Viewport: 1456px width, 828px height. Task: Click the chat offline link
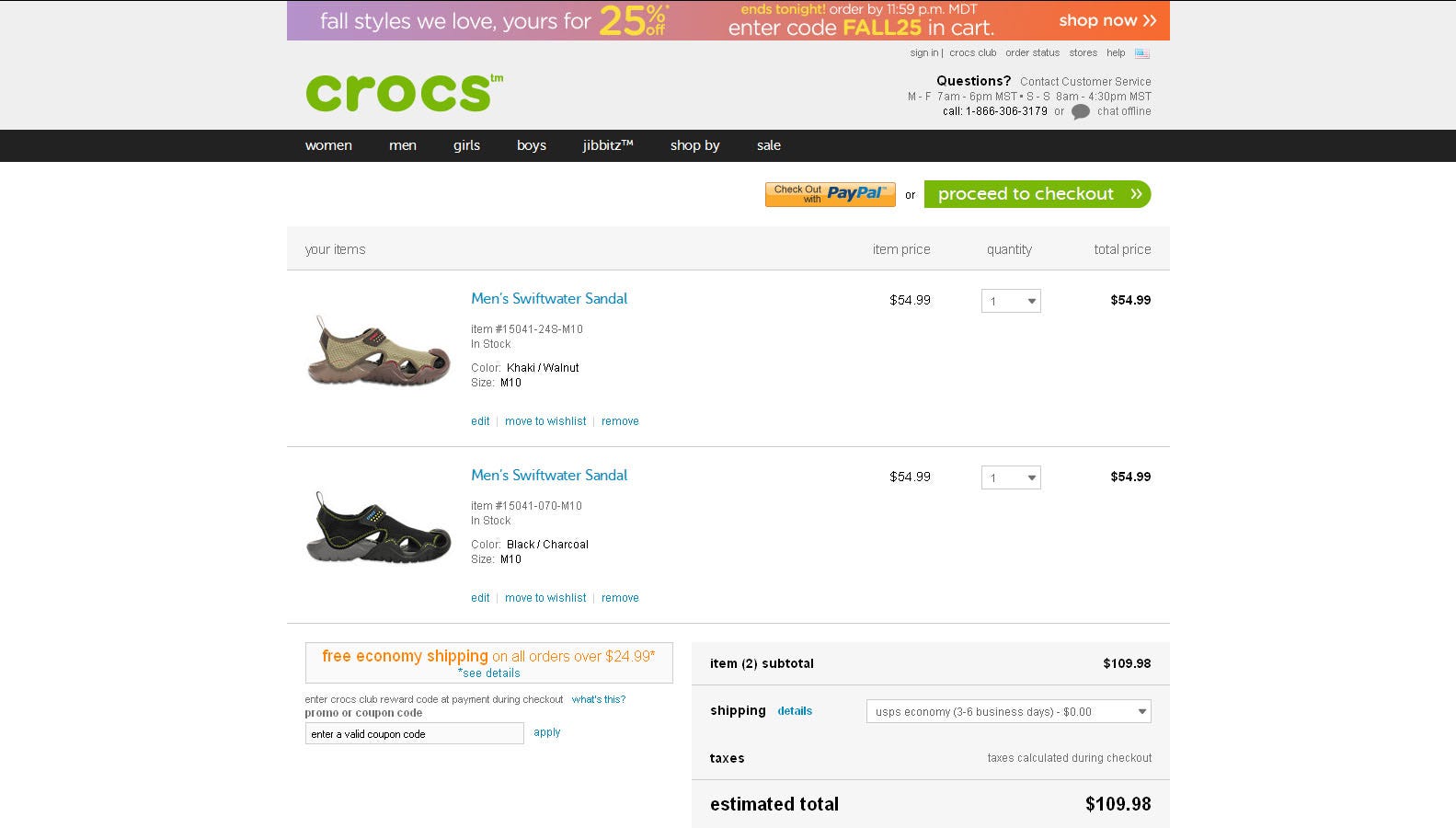[1124, 111]
